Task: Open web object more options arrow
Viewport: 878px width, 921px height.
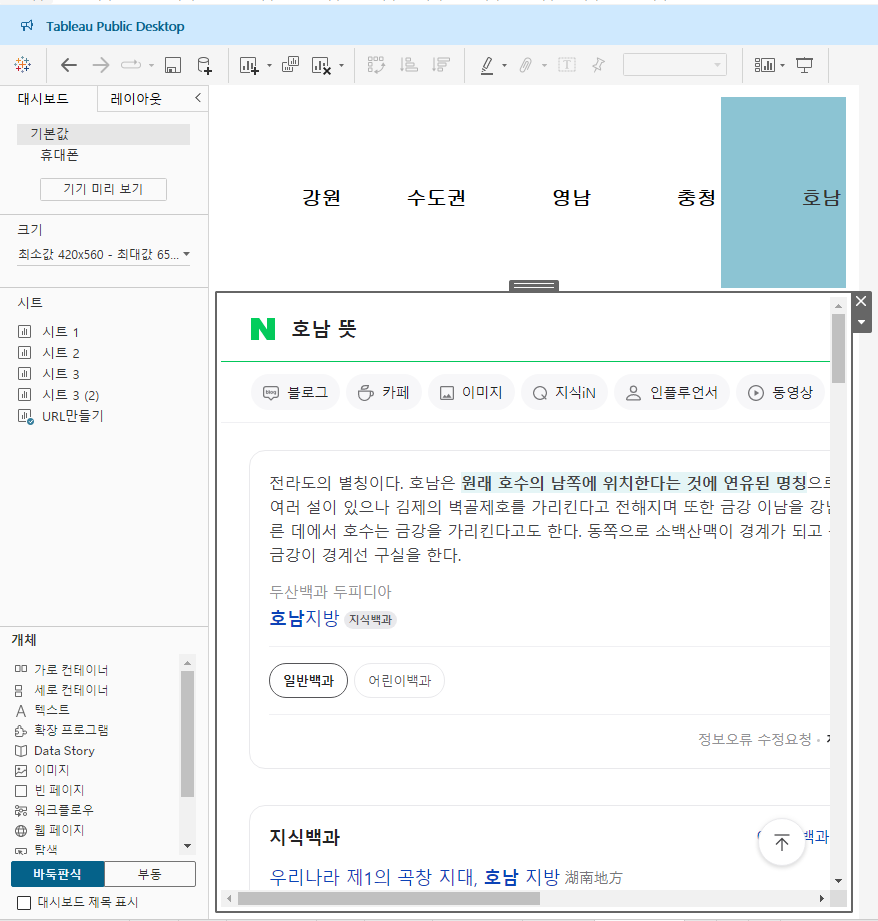Action: [861, 322]
